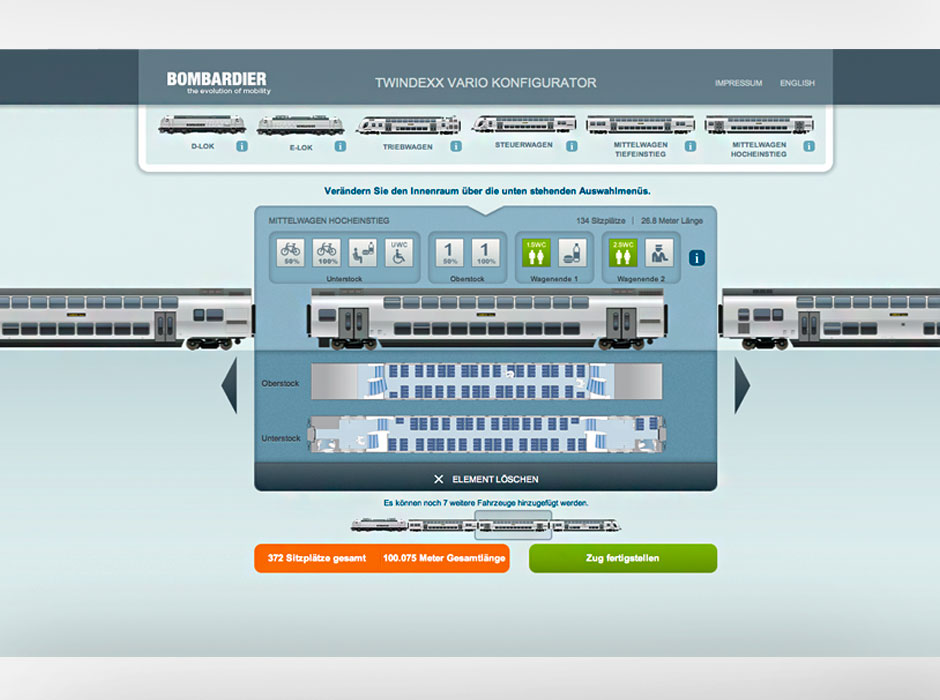
Task: Toggle the UWC wheelchair toilet option
Action: tap(399, 252)
